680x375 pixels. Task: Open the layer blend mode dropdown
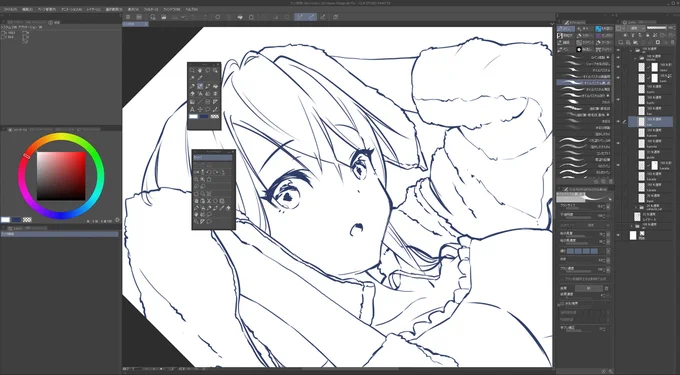tap(636, 28)
